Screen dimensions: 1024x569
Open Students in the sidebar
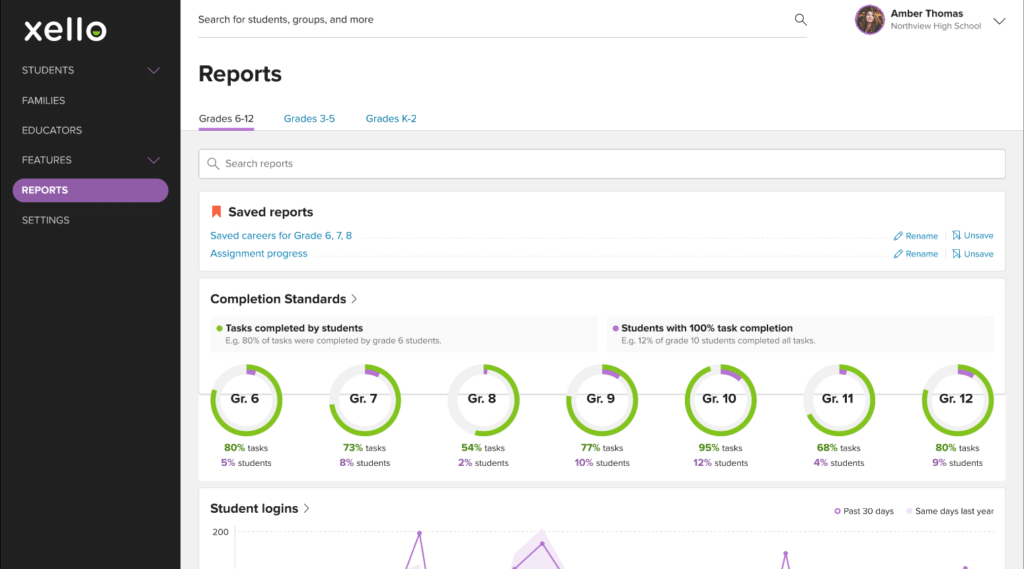pos(48,71)
